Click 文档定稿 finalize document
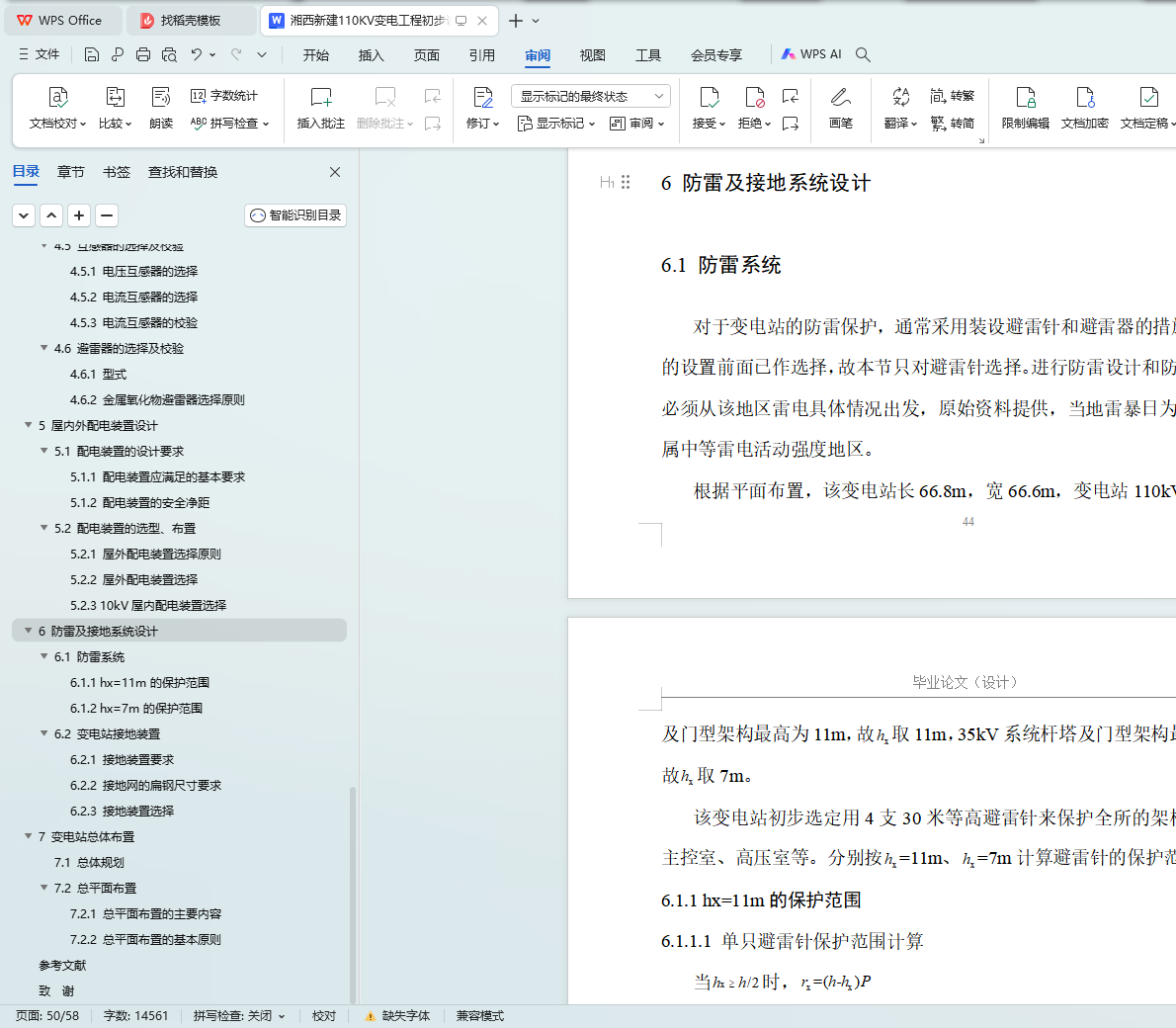The height and width of the screenshot is (1028, 1176). click(x=1146, y=108)
